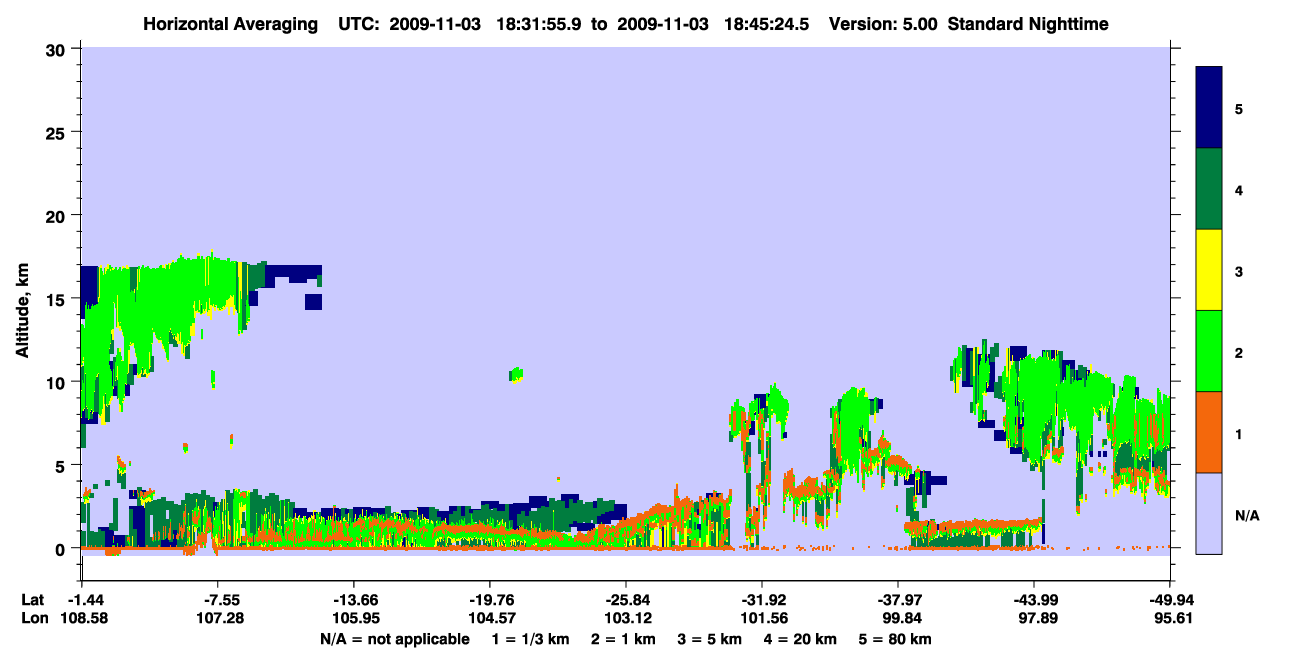Click longitude value 103.12
This screenshot has width=1300, height=667.
point(626,617)
